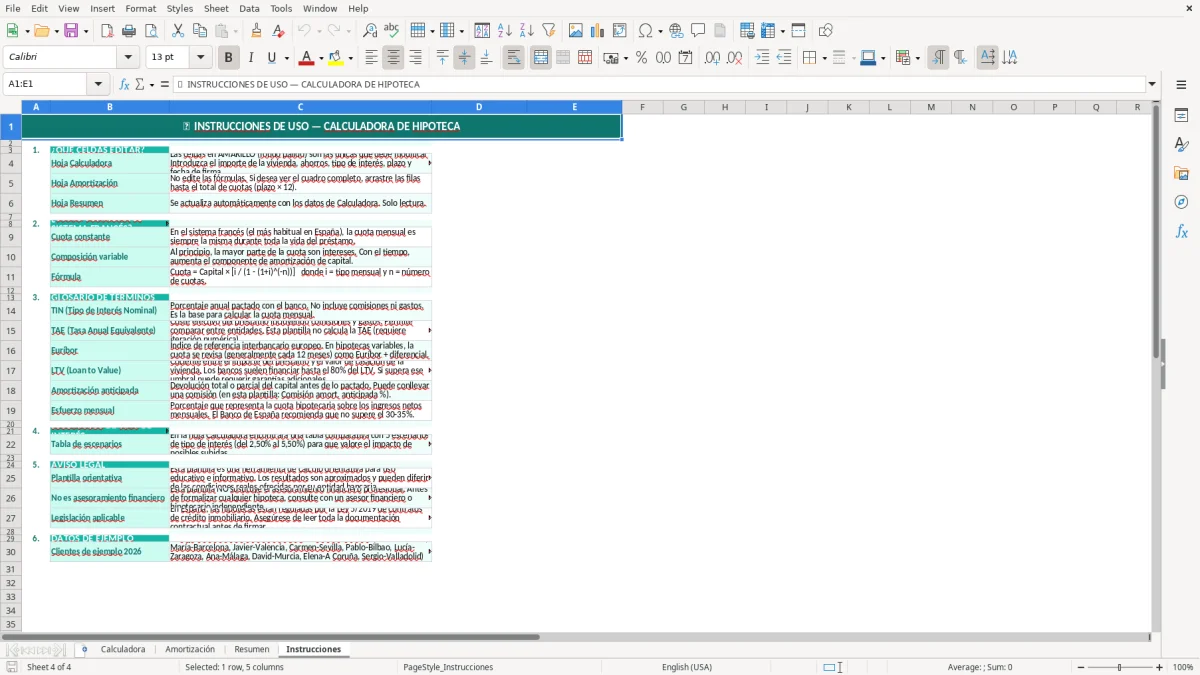The height and width of the screenshot is (675, 1200).
Task: Click the AutoFilter funnel icon
Action: [x=548, y=31]
